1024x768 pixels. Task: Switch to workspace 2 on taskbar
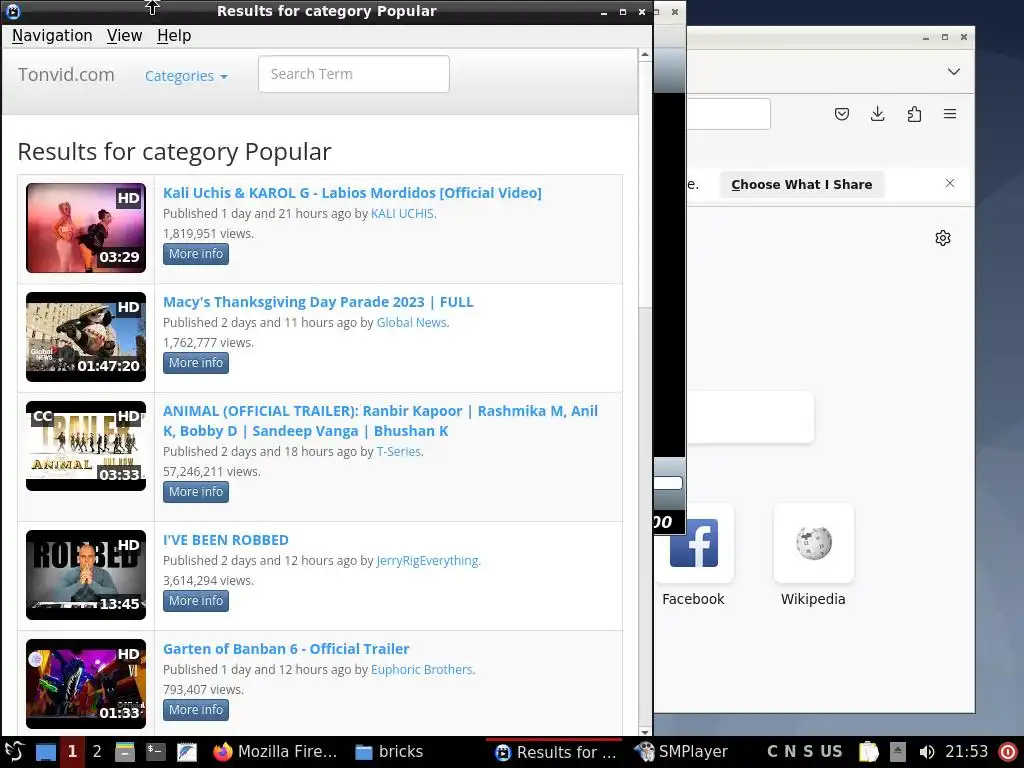coord(97,752)
